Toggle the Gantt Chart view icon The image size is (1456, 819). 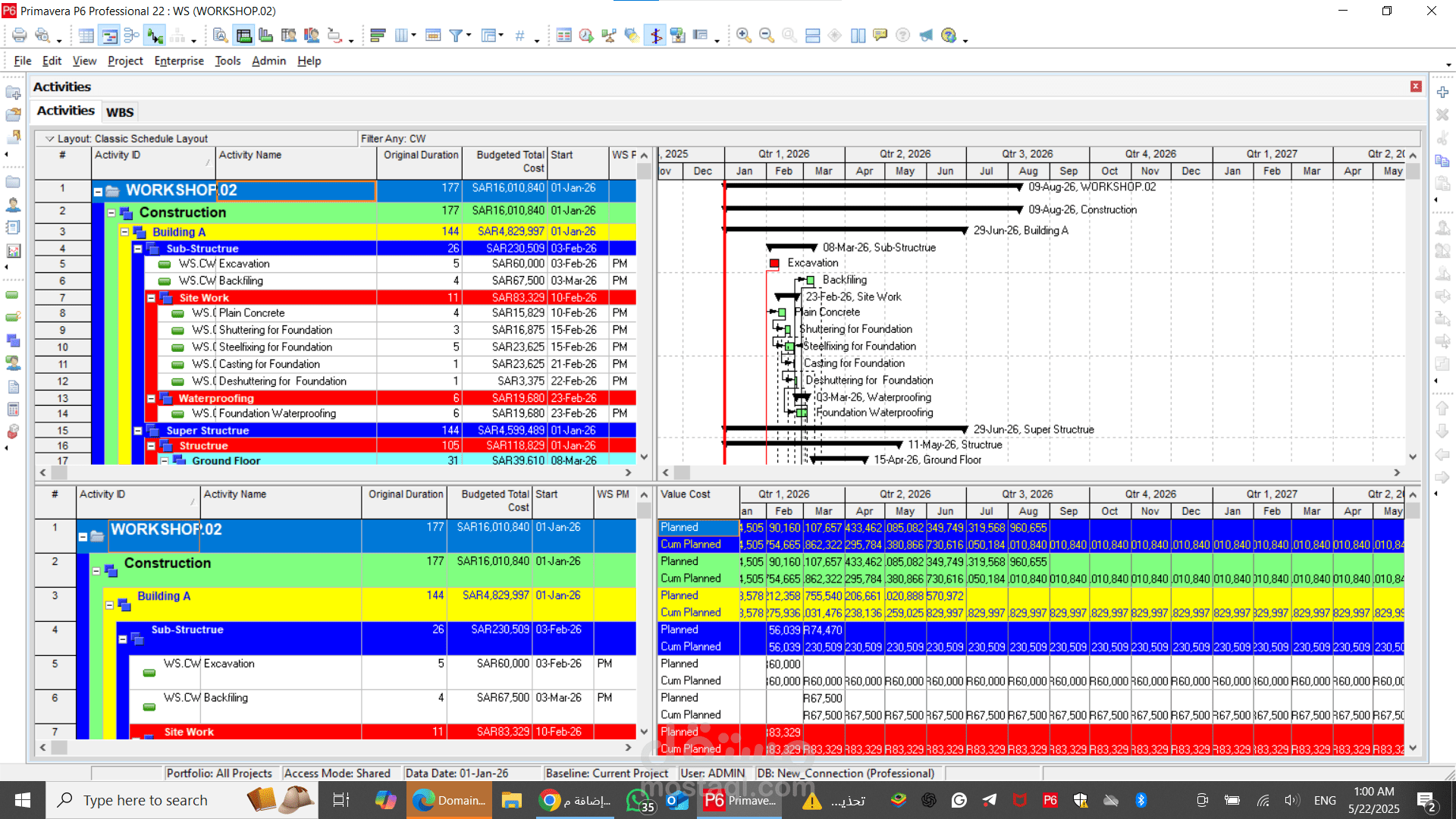(109, 36)
